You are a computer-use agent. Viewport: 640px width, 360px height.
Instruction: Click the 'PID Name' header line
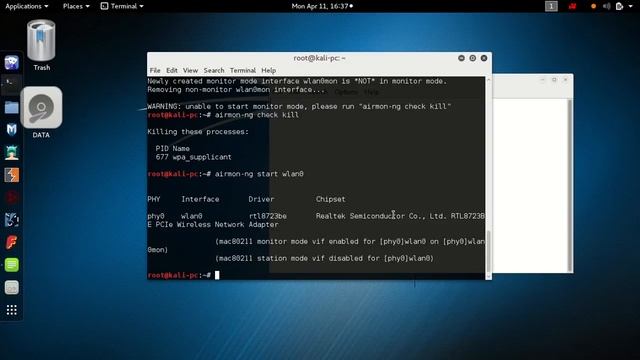[172, 149]
